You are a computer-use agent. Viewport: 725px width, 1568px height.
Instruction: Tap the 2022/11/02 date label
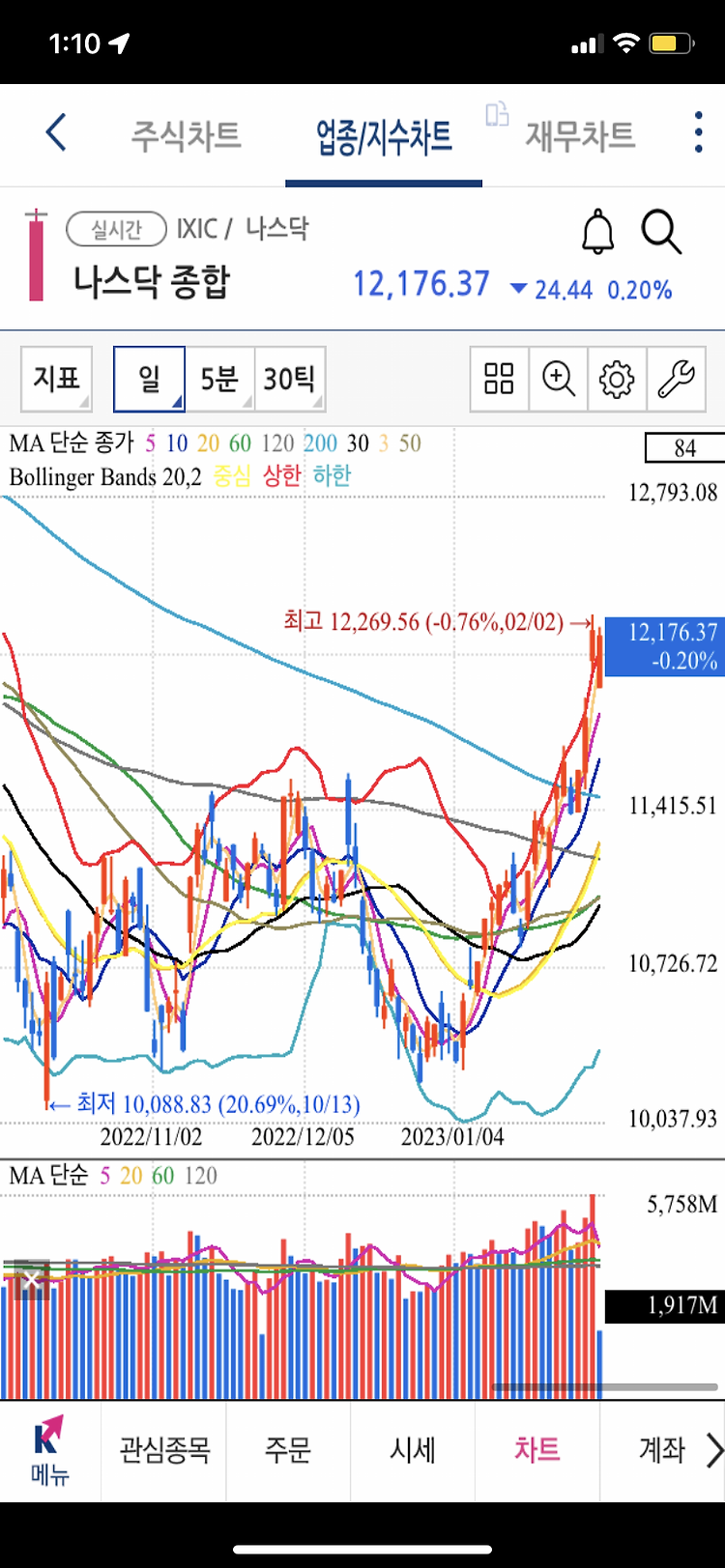152,1136
